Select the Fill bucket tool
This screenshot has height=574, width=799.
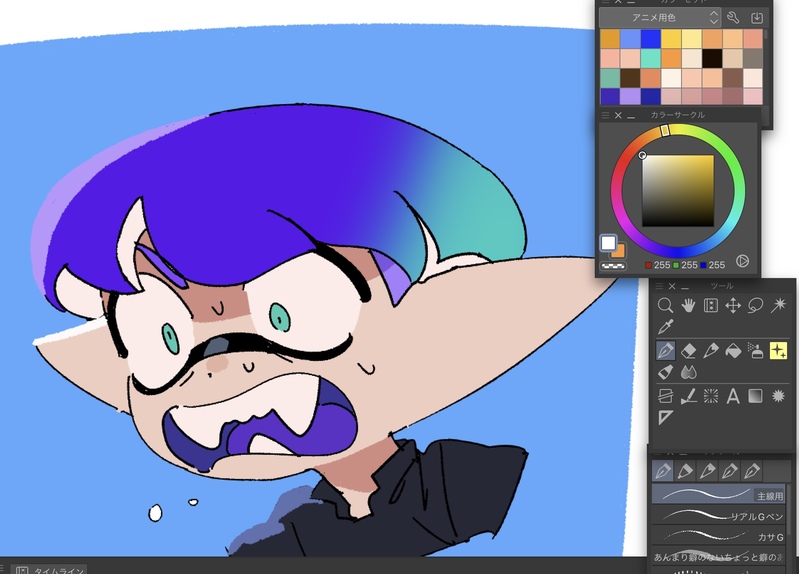coord(733,351)
